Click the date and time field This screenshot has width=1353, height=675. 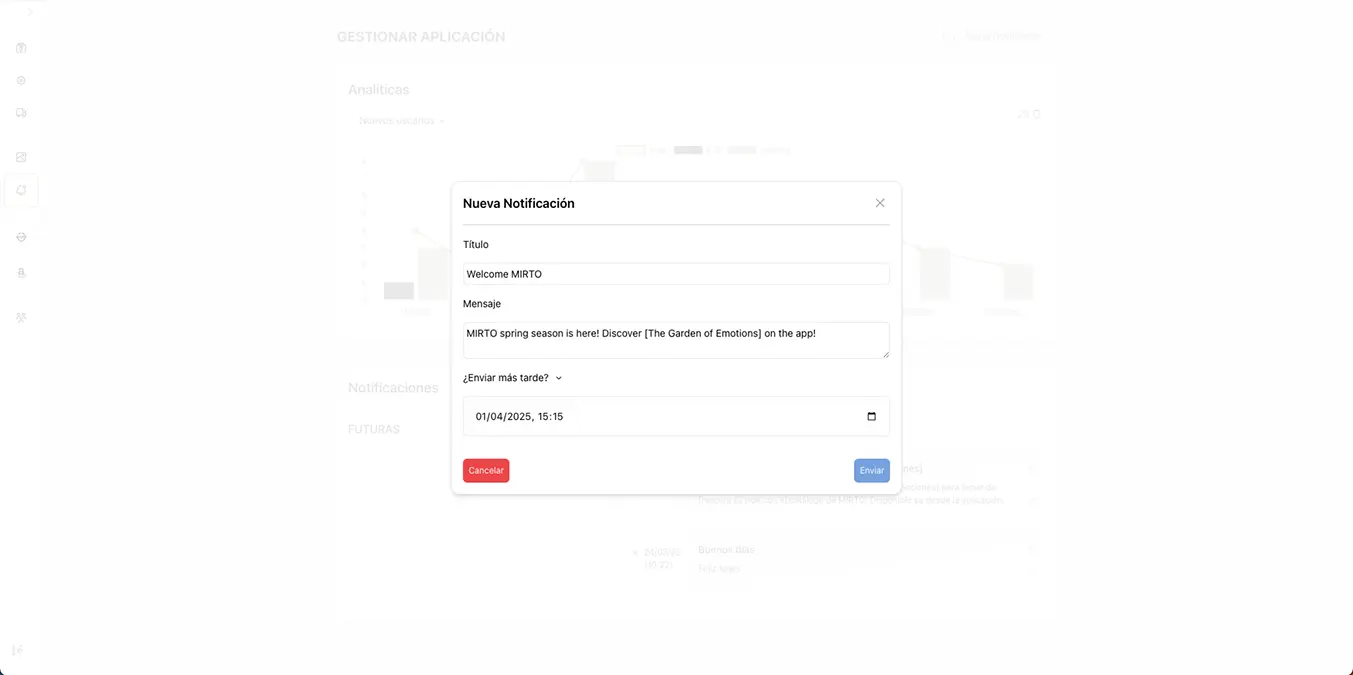tap(676, 416)
